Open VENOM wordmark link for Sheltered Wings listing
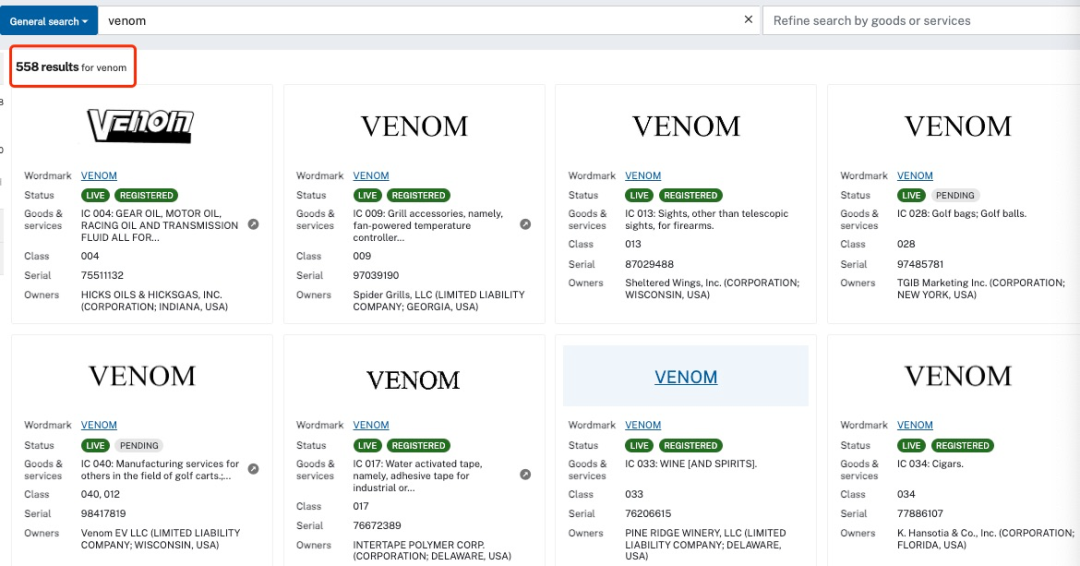 click(x=643, y=176)
